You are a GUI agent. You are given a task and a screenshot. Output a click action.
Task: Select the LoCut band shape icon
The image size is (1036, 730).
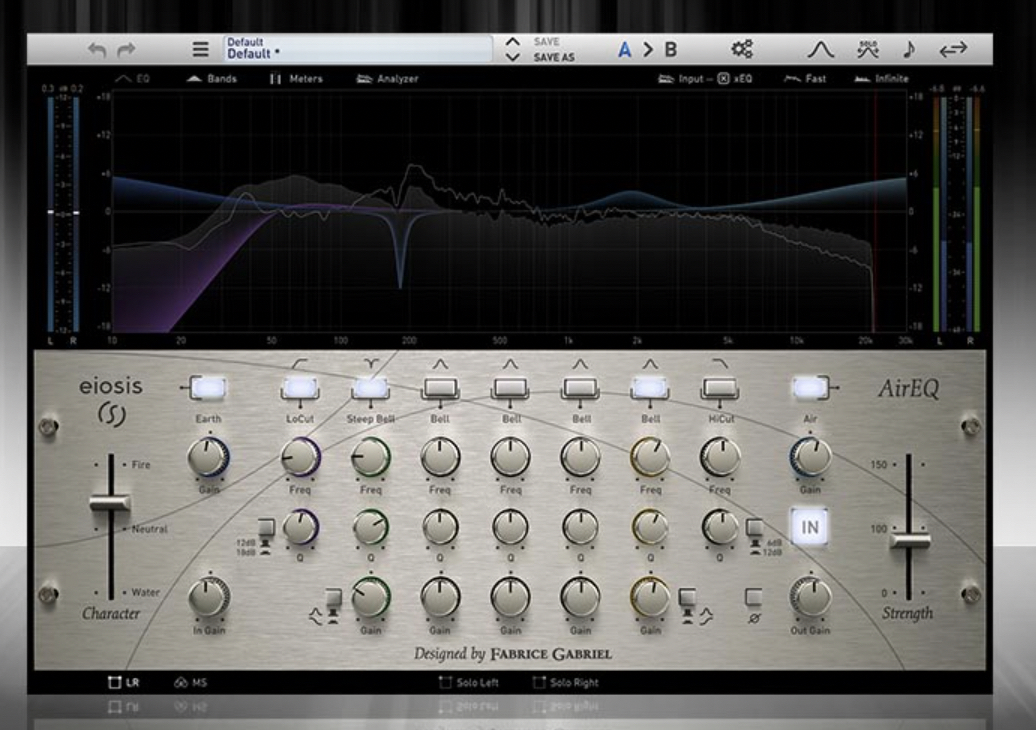click(300, 363)
